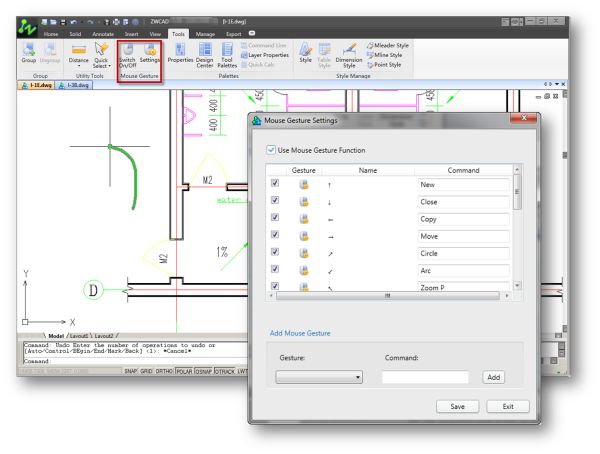
Task: Open the Solid ribbon tab
Action: click(x=75, y=34)
